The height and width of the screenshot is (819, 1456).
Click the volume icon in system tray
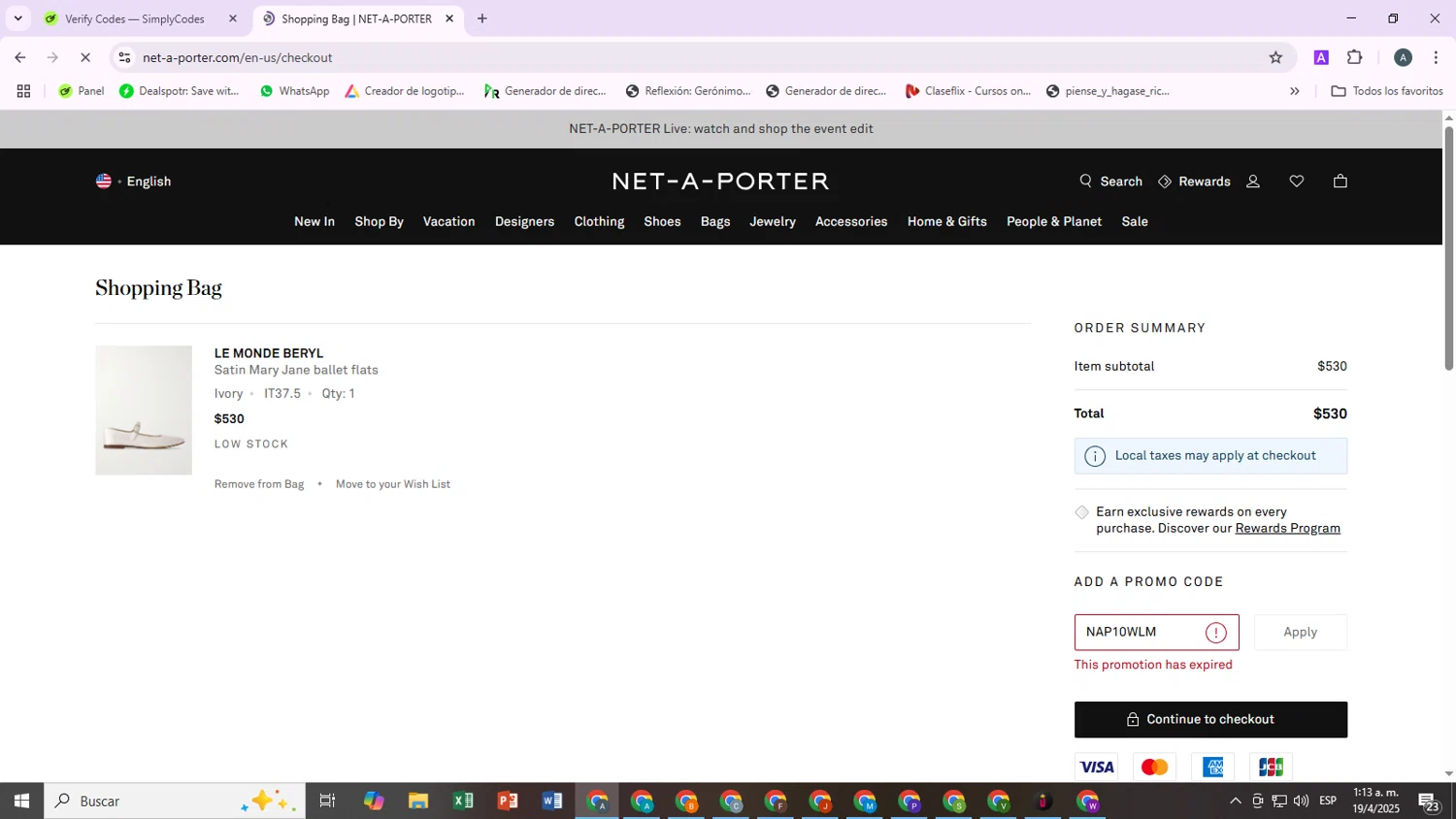pos(1301,802)
